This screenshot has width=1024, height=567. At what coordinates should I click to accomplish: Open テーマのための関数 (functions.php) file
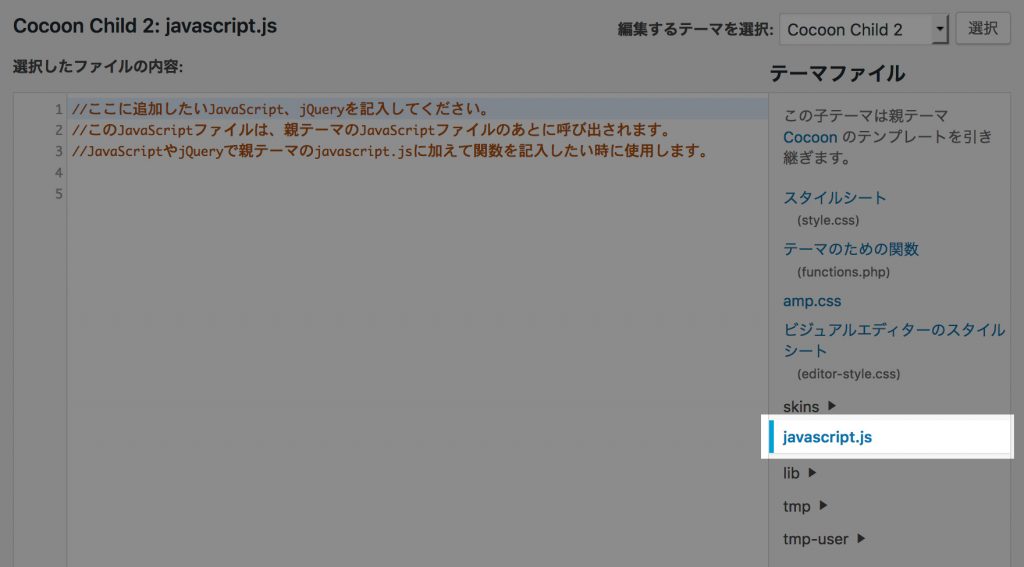[x=850, y=249]
